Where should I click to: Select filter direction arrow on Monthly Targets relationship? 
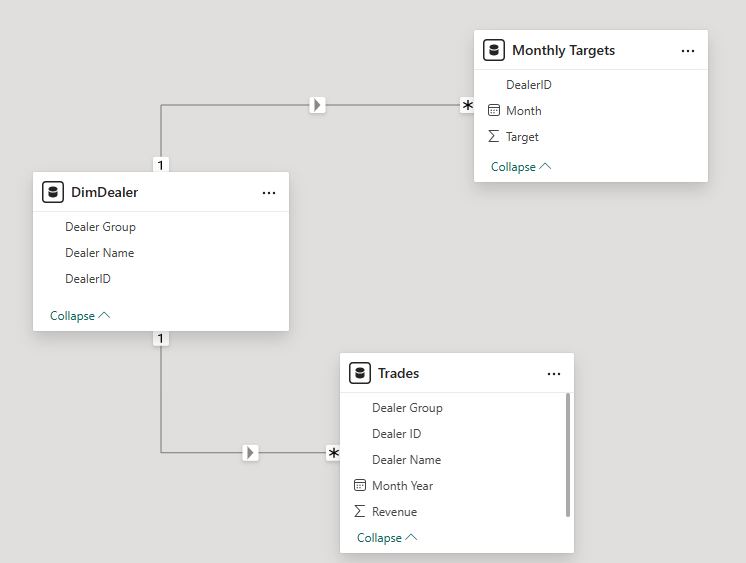[x=317, y=105]
